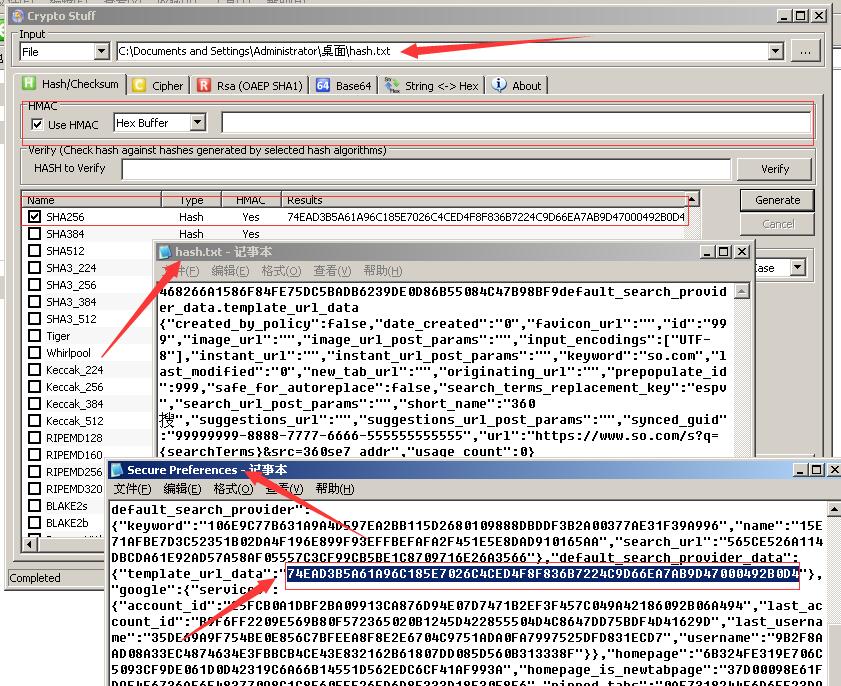Check the Keccak_256 algorithm checkbox
This screenshot has height=686, width=841.
(x=35, y=387)
